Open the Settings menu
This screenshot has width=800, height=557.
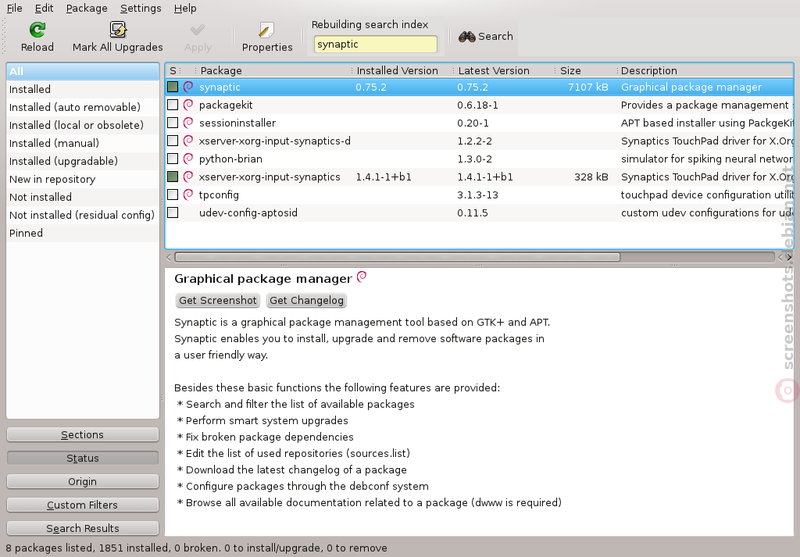(140, 8)
